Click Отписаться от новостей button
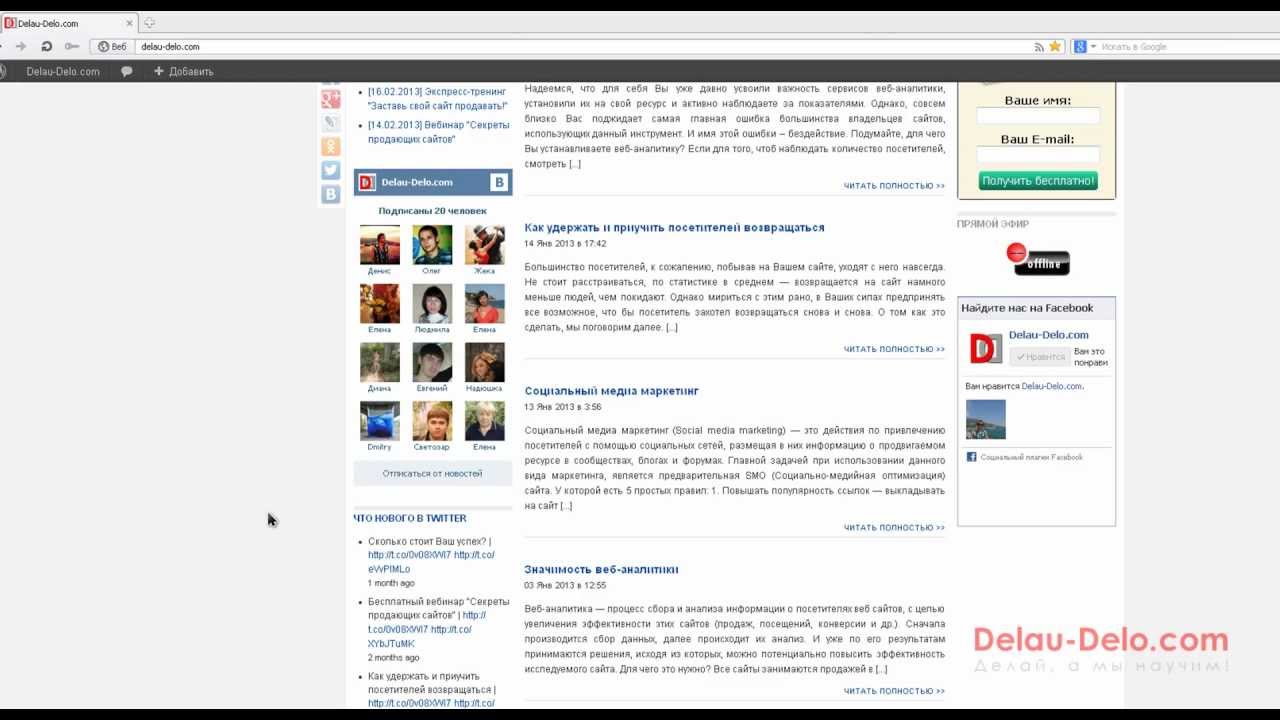 tap(432, 473)
